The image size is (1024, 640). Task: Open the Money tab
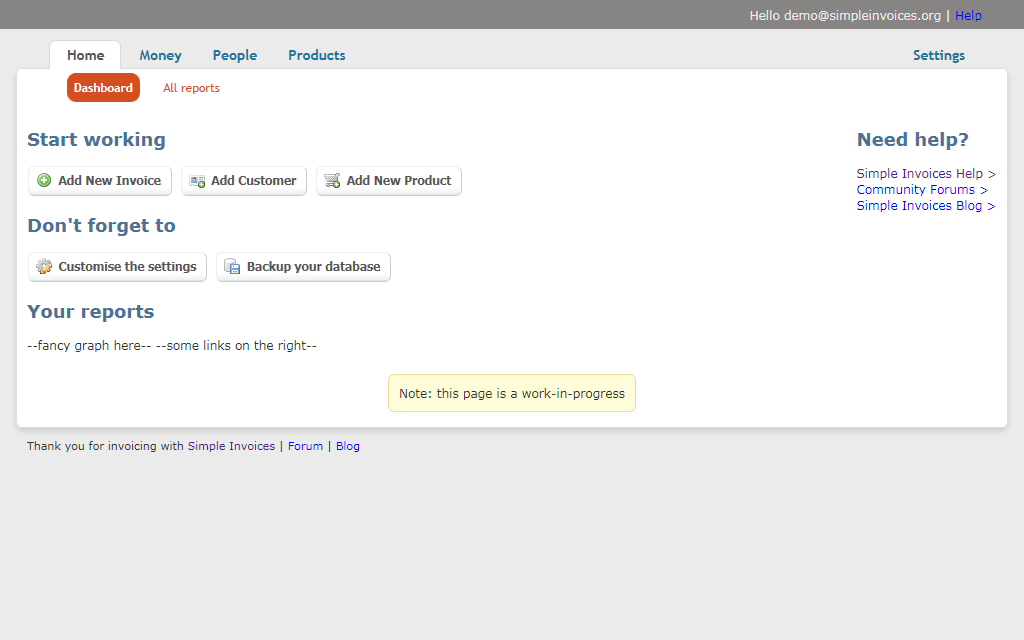(x=160, y=56)
